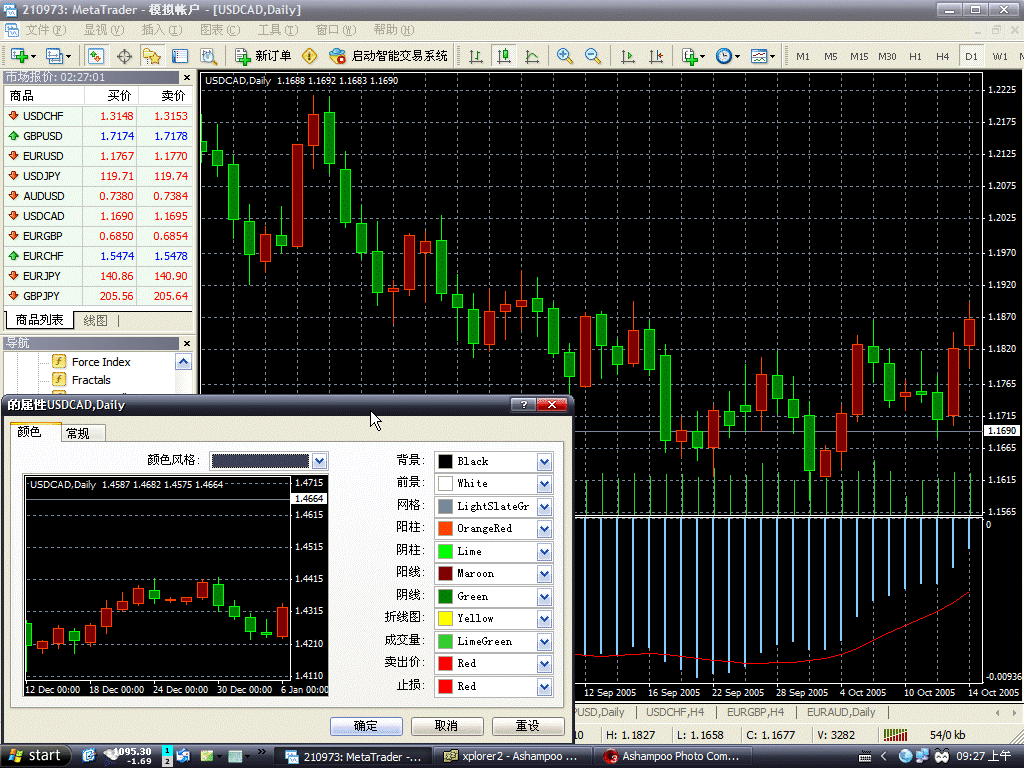Open the 网格 LightSlateGray dropdown
This screenshot has height=768, width=1024.
tap(545, 507)
